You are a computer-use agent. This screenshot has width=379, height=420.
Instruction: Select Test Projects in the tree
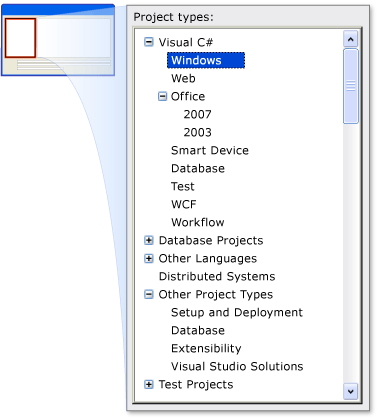tap(196, 384)
